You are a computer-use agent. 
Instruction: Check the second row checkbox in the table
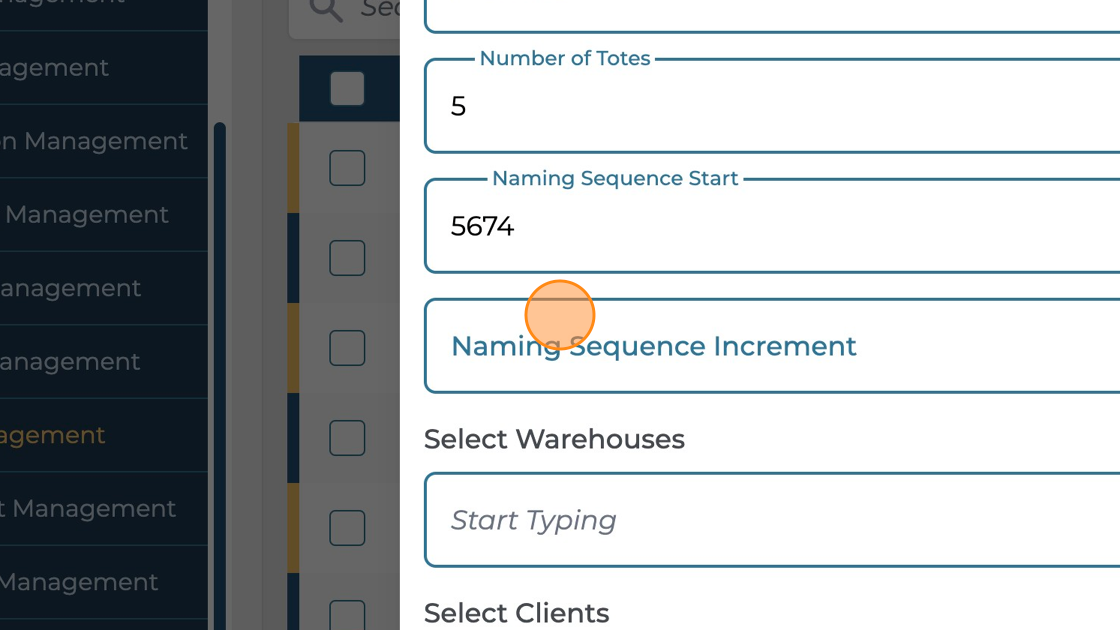click(x=347, y=258)
